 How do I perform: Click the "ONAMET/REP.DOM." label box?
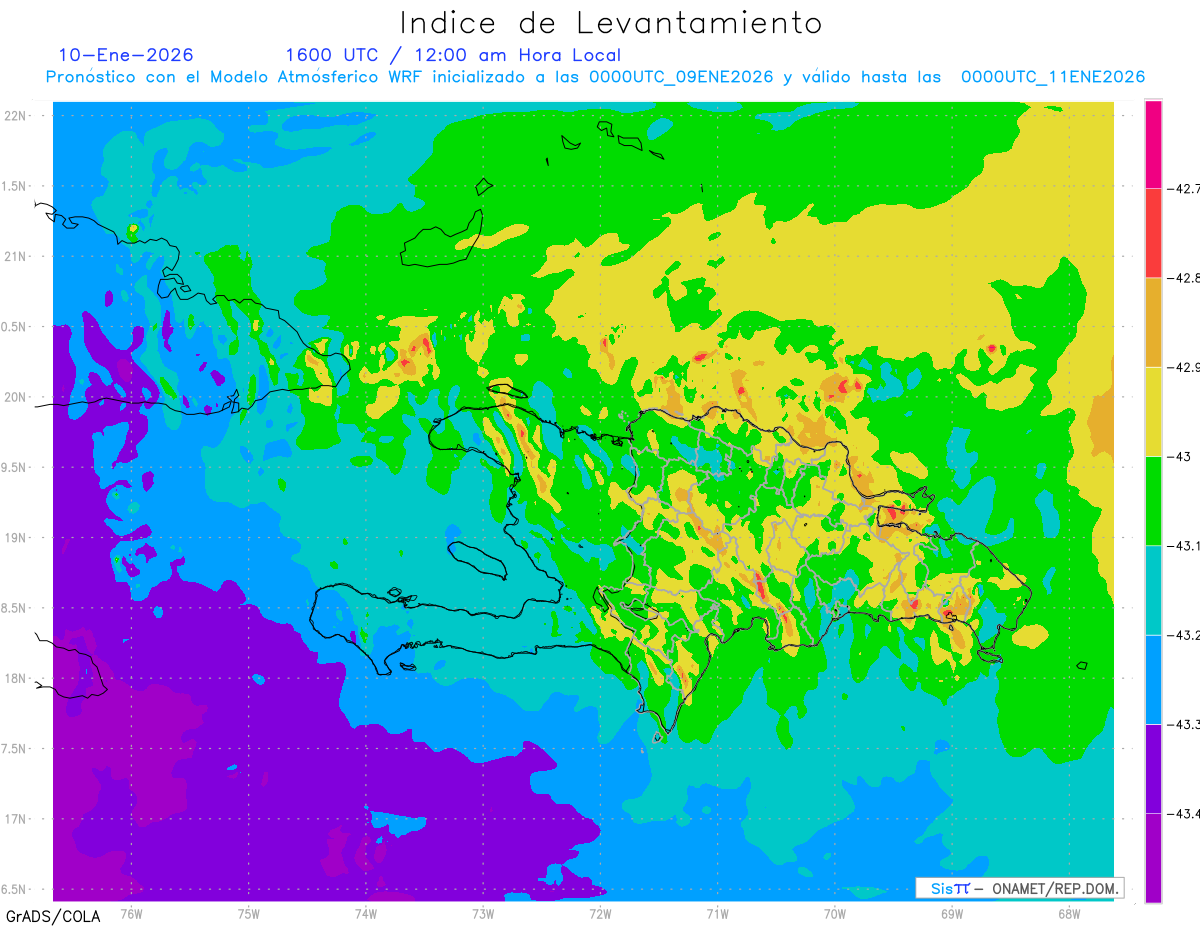tap(1019, 888)
